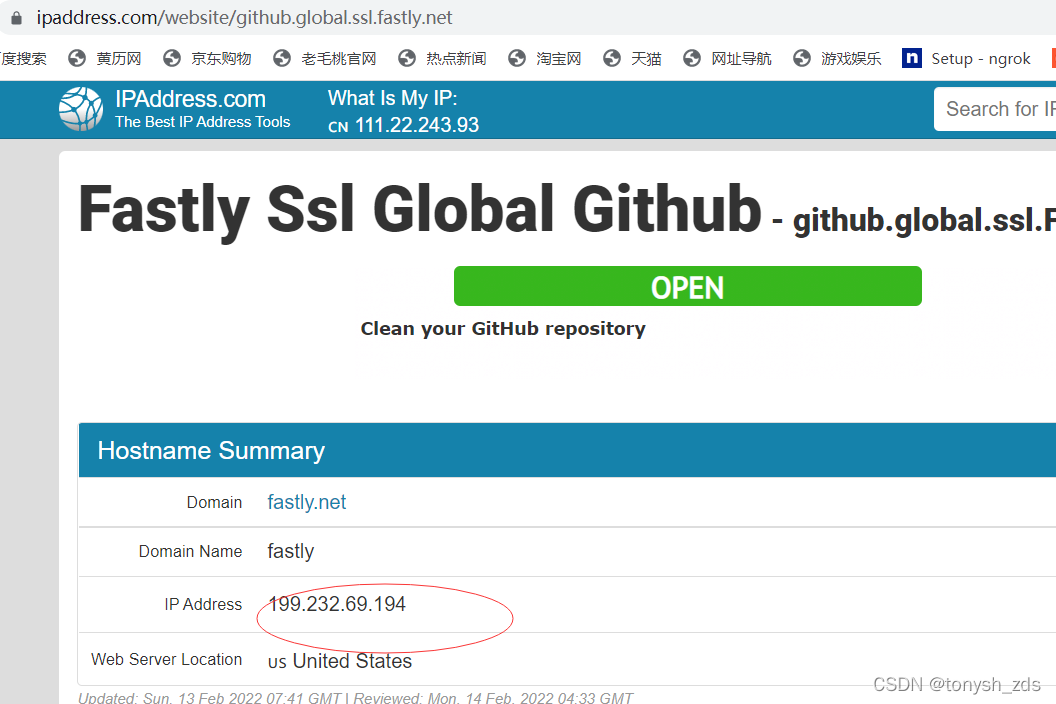Click the Web Server Location label
This screenshot has height=704, width=1056.
tap(166, 660)
